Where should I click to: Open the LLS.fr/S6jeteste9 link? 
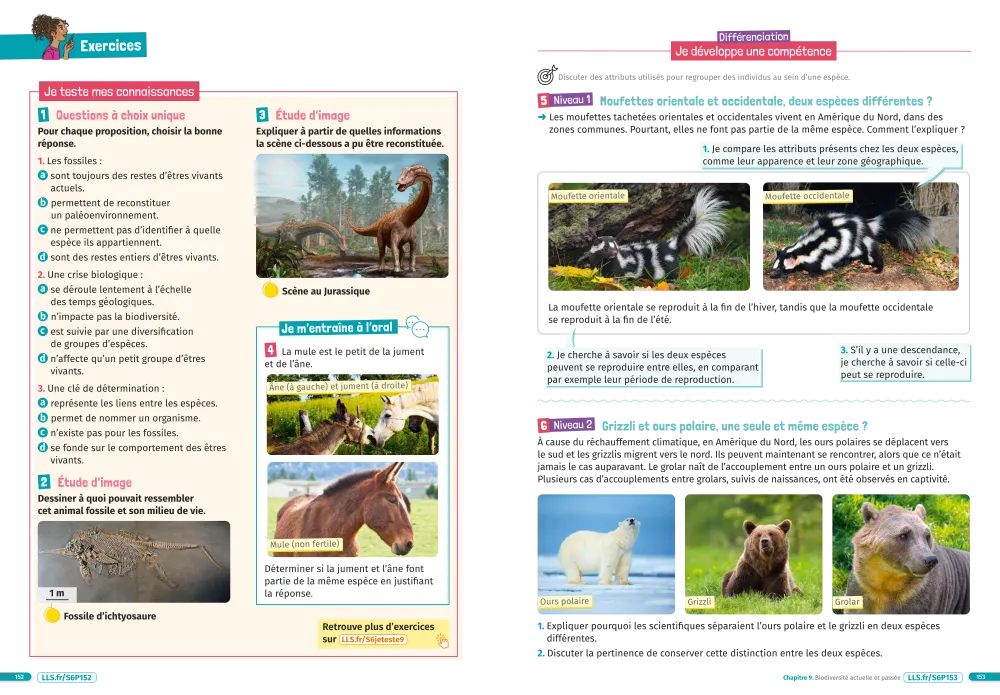[x=373, y=640]
